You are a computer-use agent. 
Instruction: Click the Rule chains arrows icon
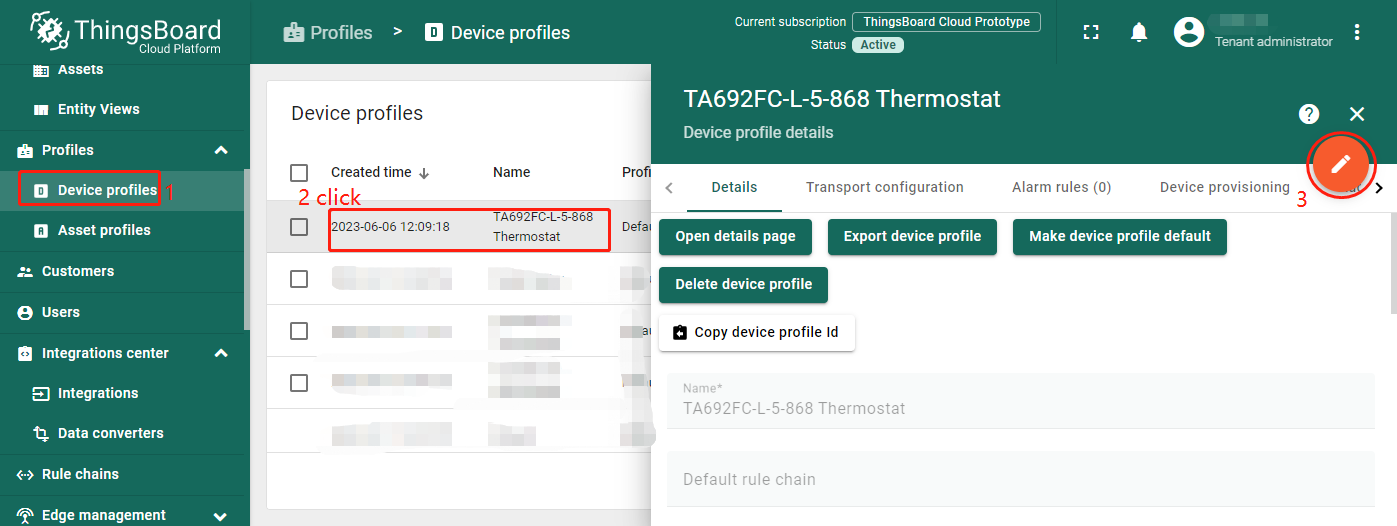(x=25, y=474)
